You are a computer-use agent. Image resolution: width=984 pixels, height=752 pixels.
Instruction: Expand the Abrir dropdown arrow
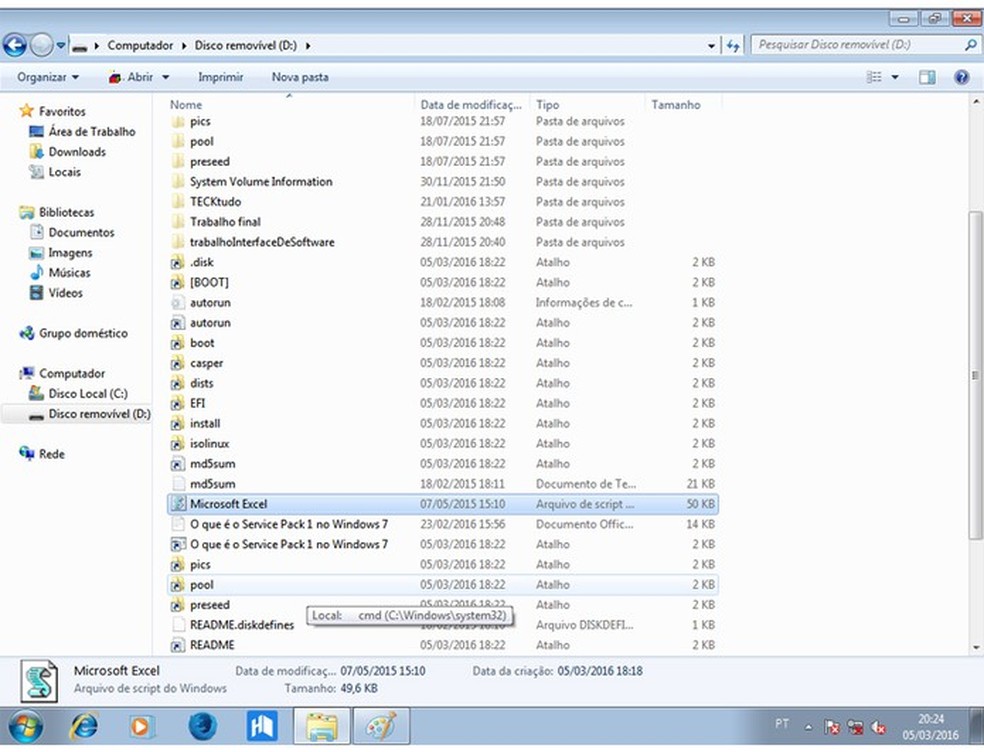tap(166, 77)
